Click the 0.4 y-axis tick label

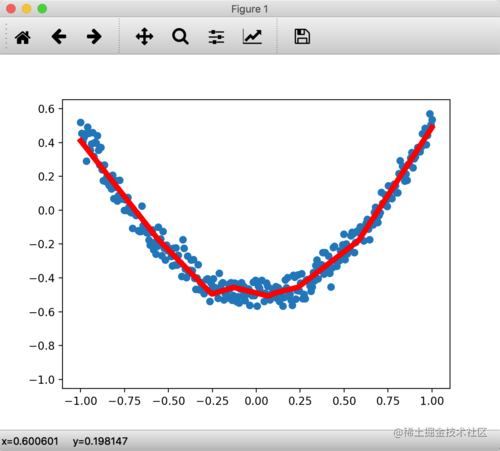pyautogui.click(x=46, y=143)
